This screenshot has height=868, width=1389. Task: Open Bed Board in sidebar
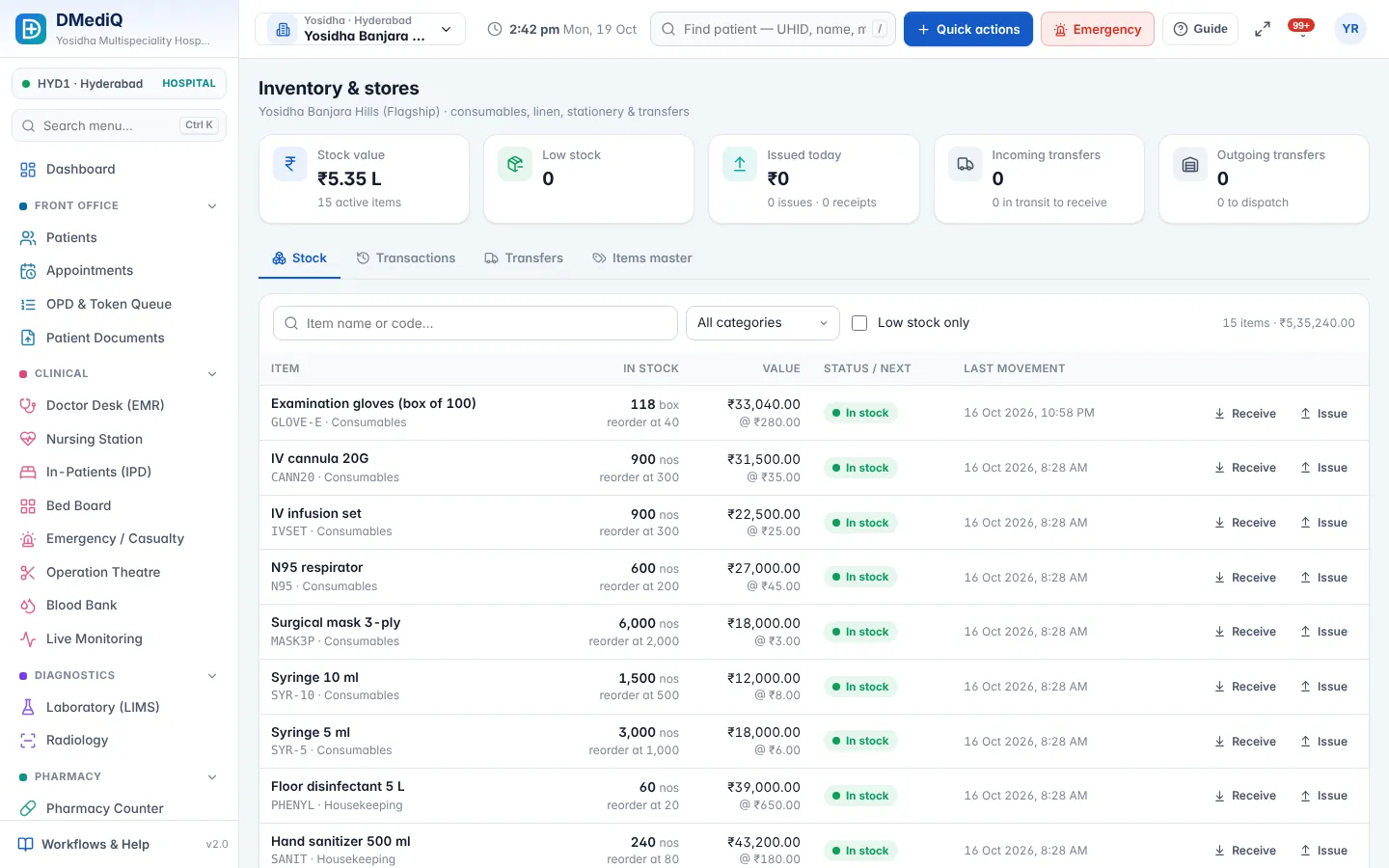[120, 505]
